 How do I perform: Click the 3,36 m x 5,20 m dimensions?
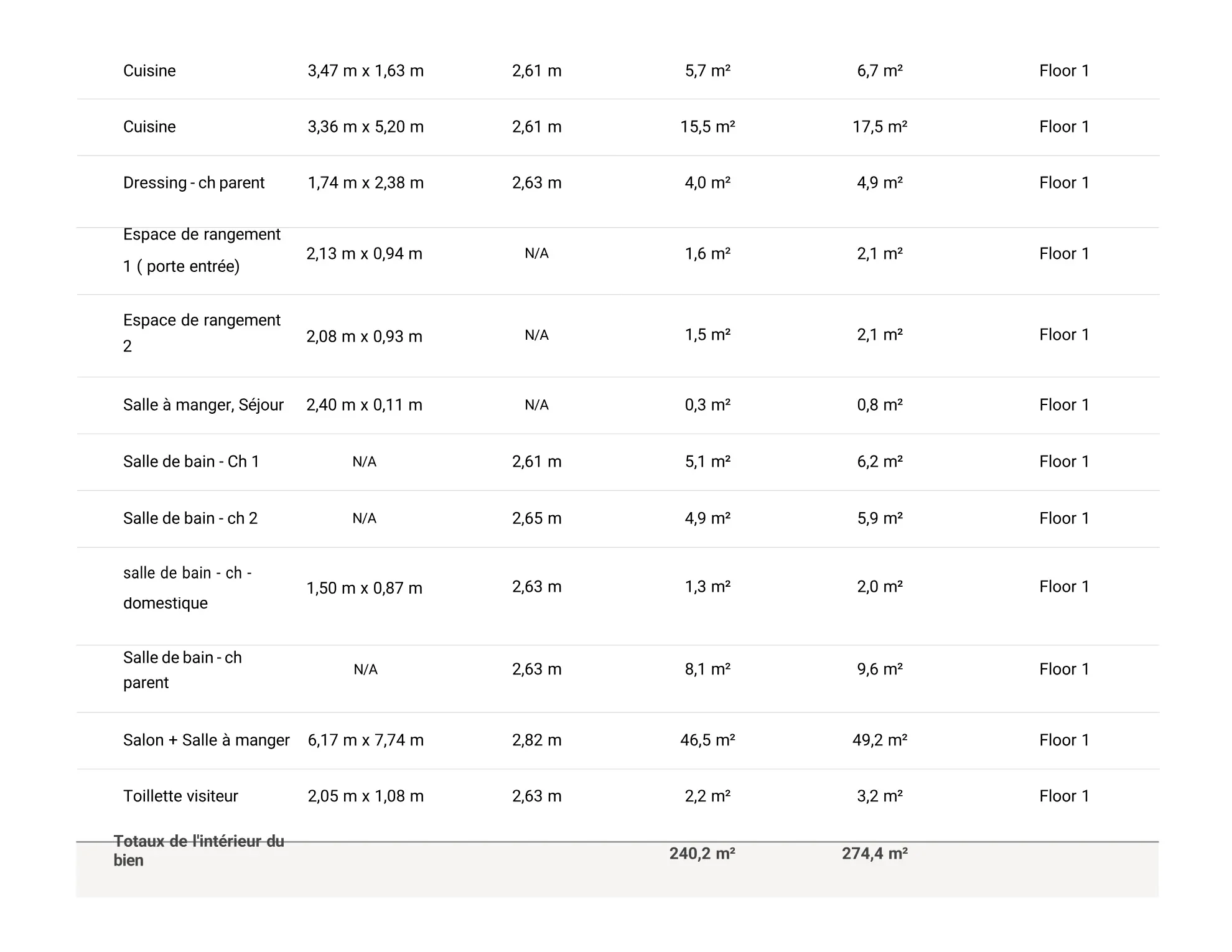tap(366, 127)
